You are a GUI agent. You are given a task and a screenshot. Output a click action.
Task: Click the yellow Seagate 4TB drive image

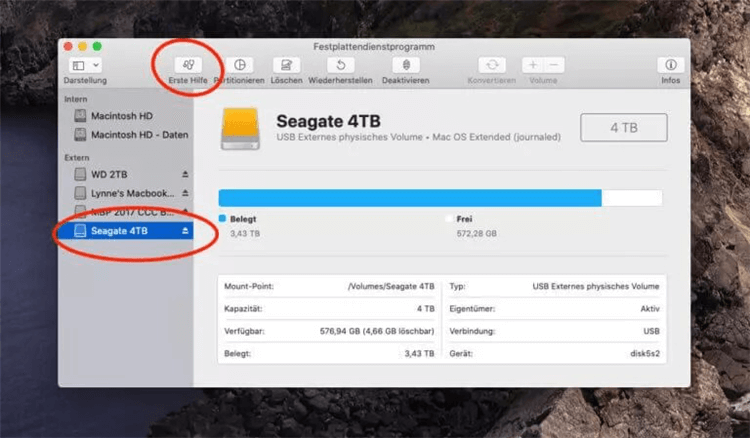point(240,129)
